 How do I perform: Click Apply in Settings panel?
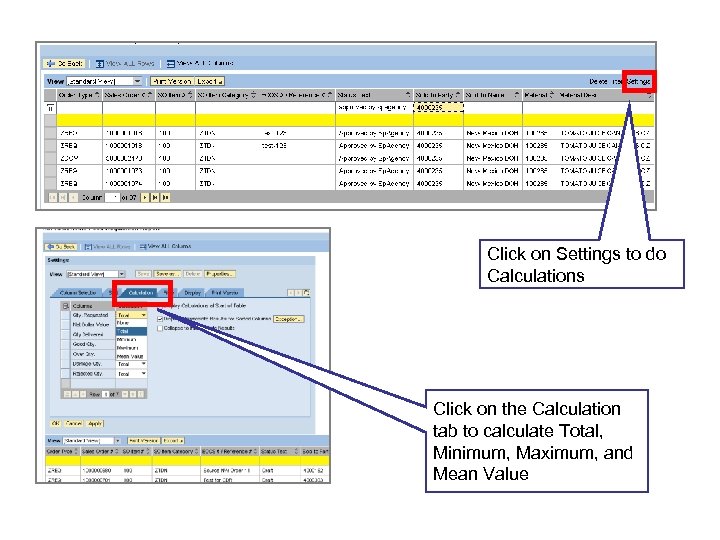(x=95, y=423)
